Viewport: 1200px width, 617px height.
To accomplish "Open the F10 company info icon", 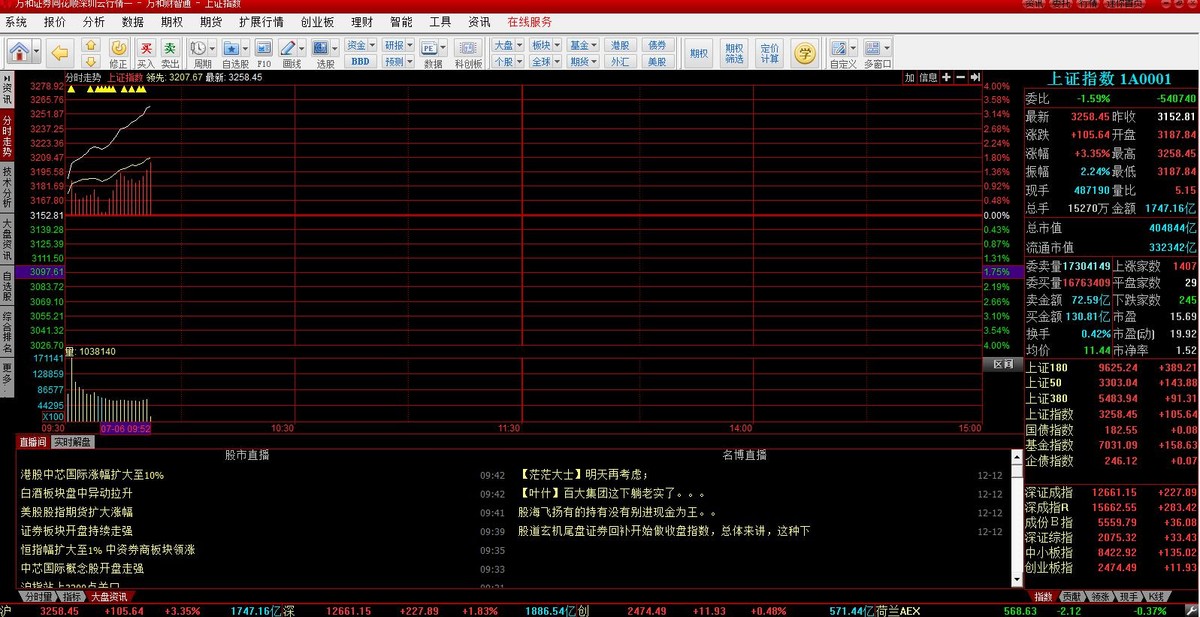I will coord(263,52).
